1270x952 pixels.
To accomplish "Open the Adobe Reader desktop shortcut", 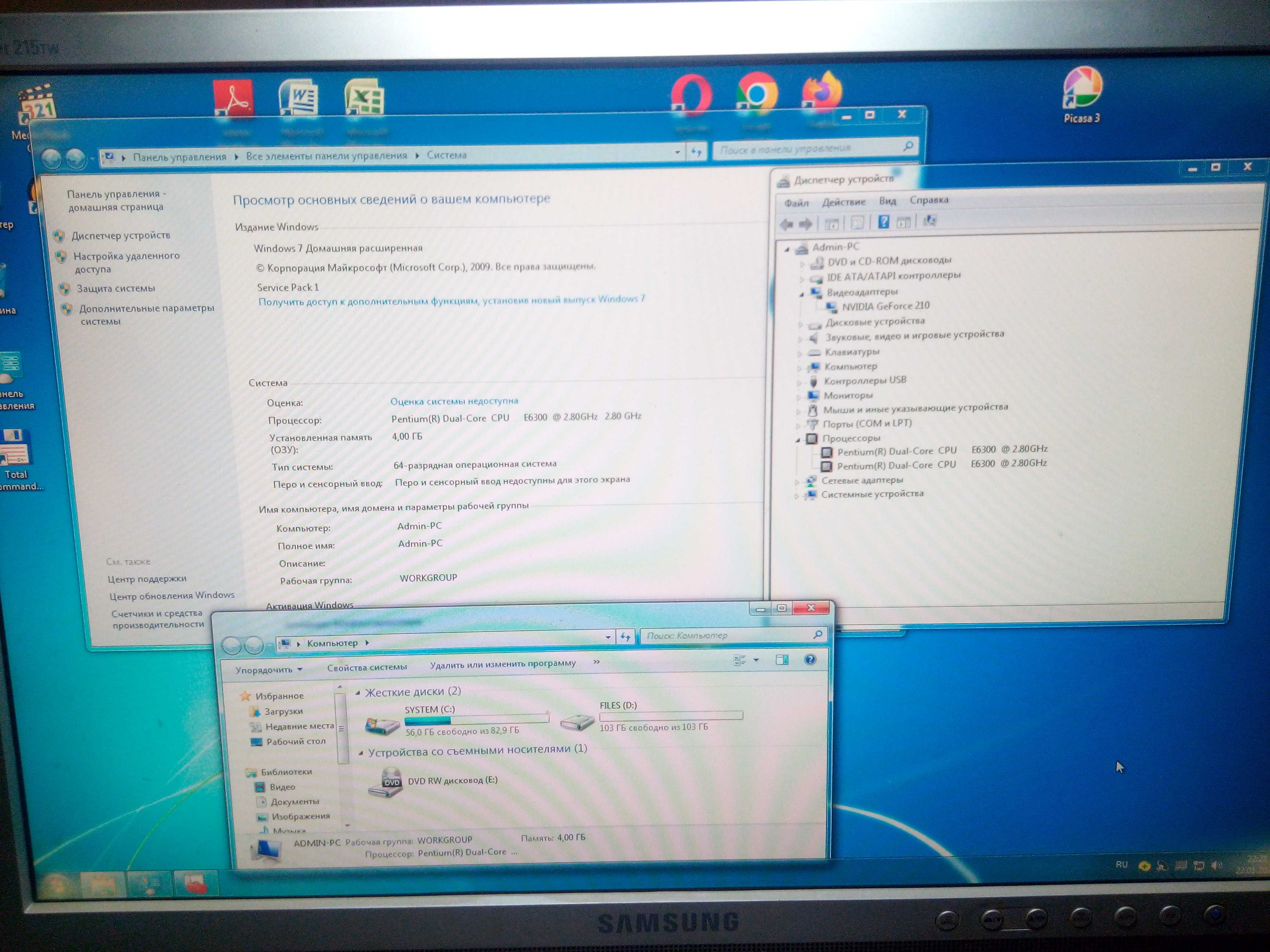I will [x=234, y=98].
